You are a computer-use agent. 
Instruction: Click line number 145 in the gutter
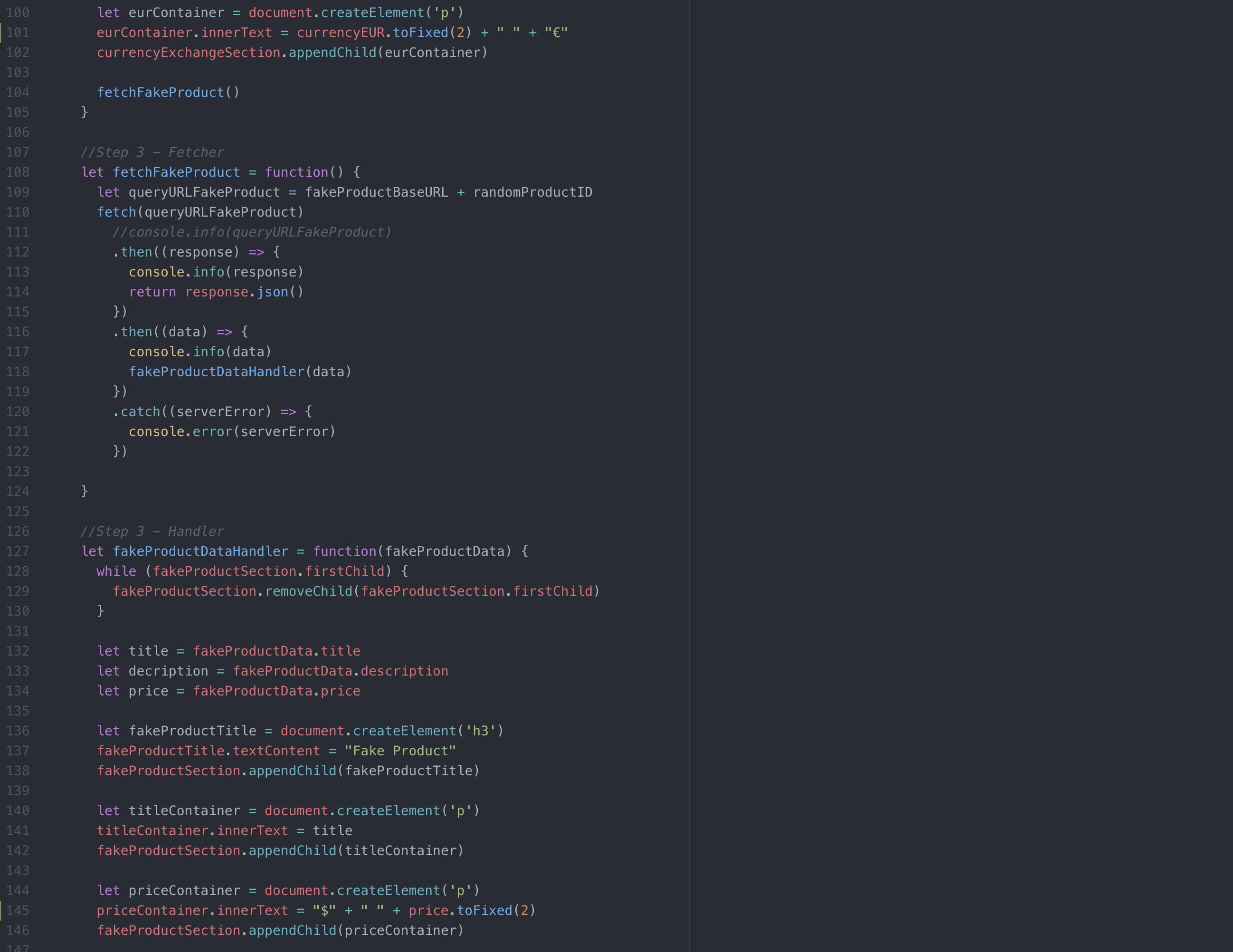[18, 910]
